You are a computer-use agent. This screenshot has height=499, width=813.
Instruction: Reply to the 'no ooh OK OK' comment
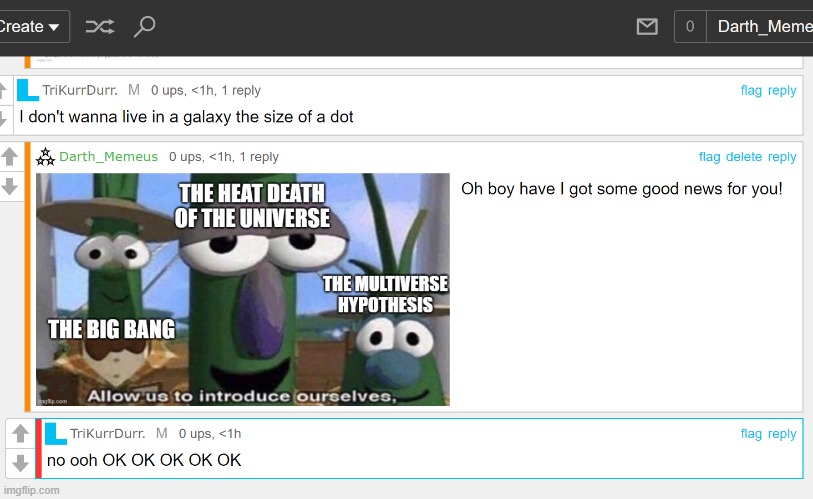[782, 434]
